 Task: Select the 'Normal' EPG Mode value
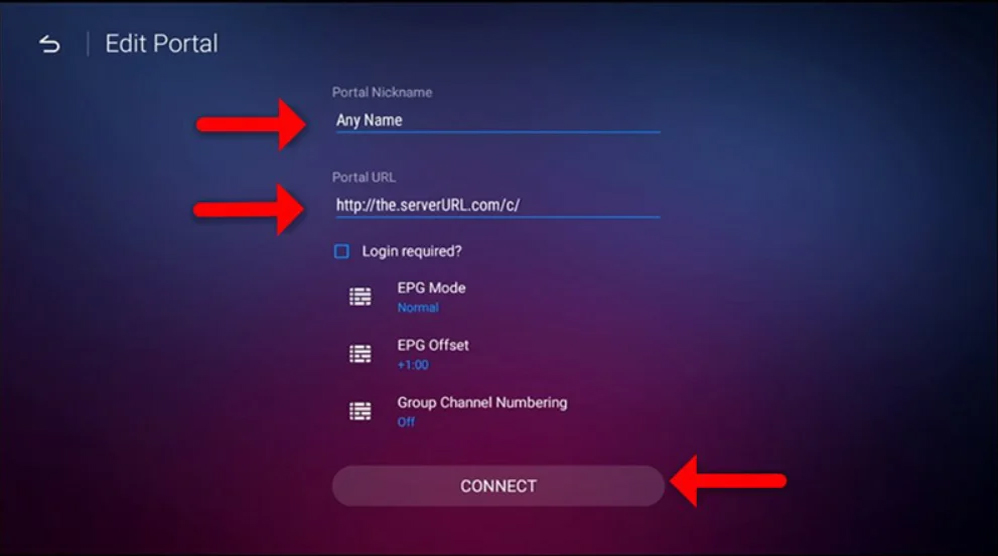(418, 308)
